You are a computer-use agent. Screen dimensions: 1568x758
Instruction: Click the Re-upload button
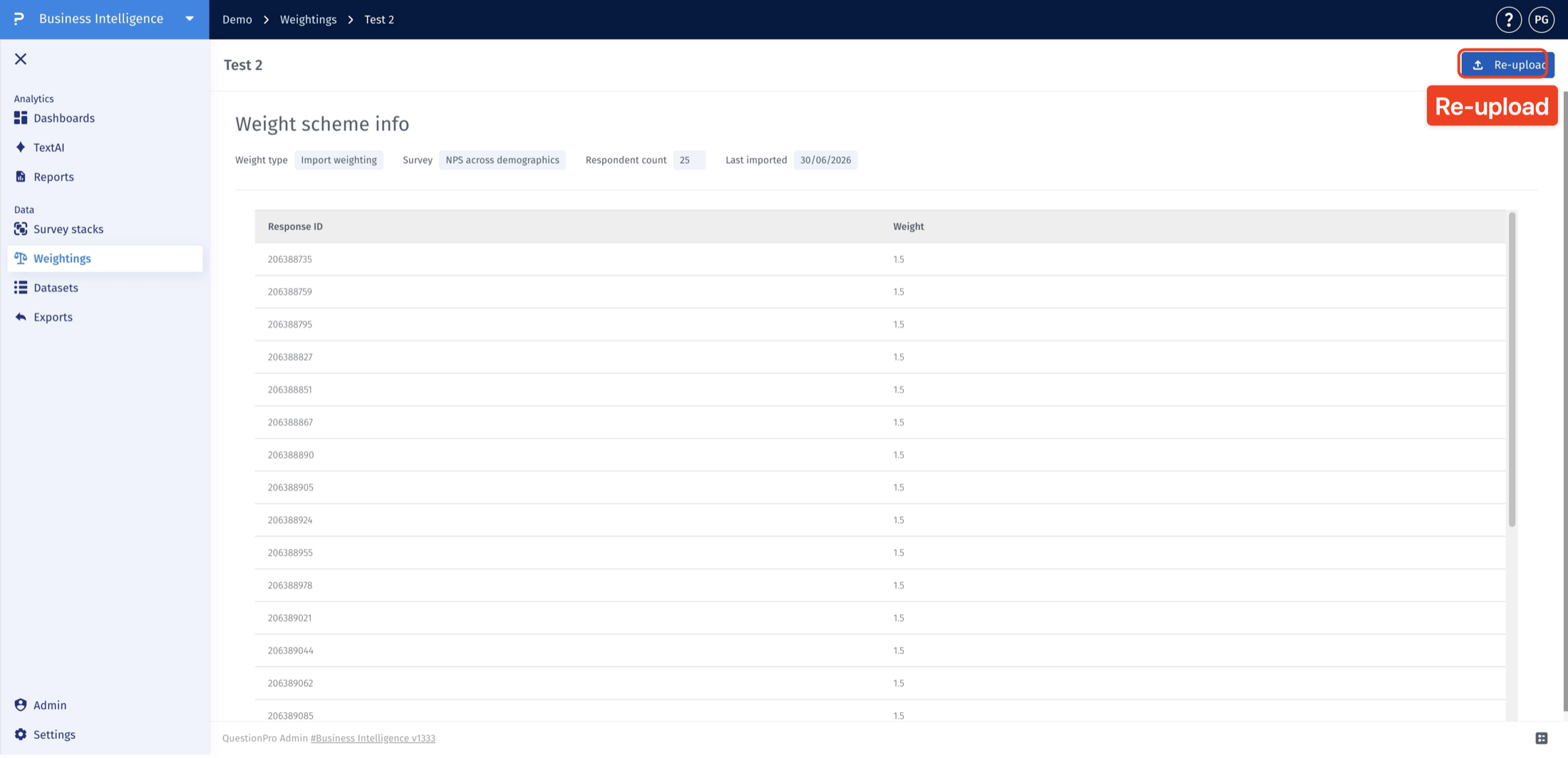[x=1507, y=65]
